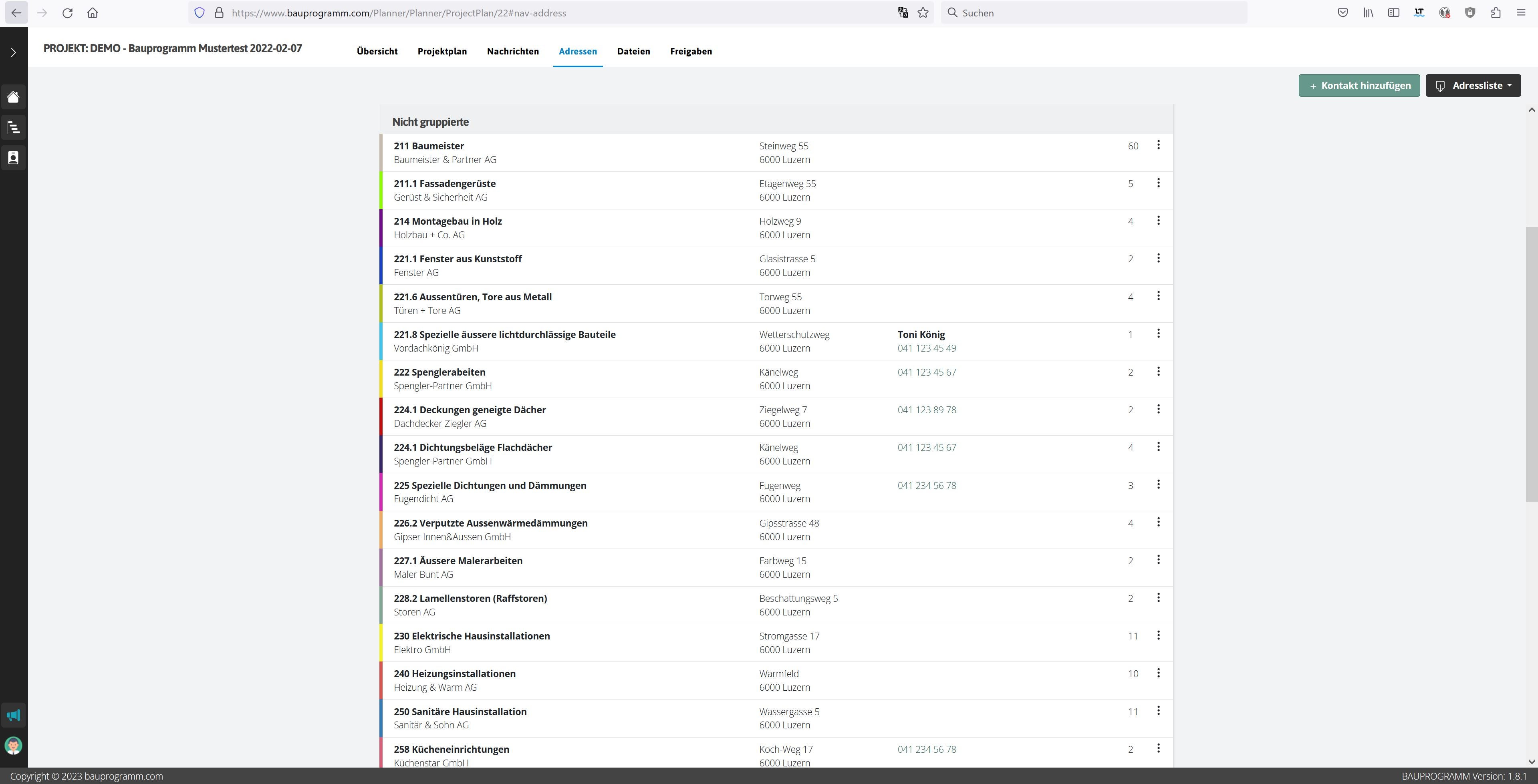Click the Kontakt hinzufügen button

pos(1359,85)
